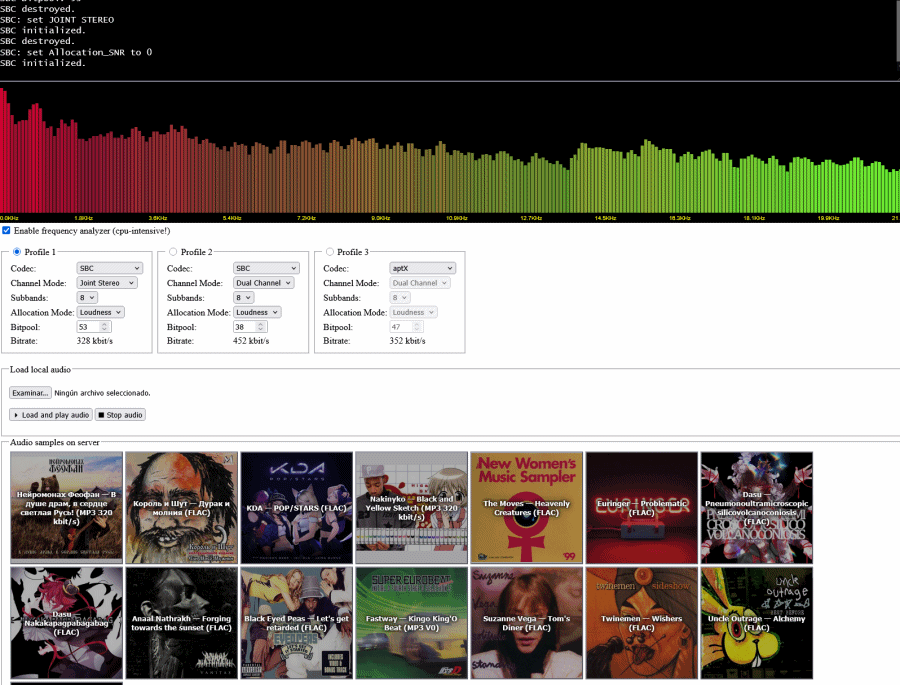Select Profile 1 radio button
The image size is (900, 685).
17,251
